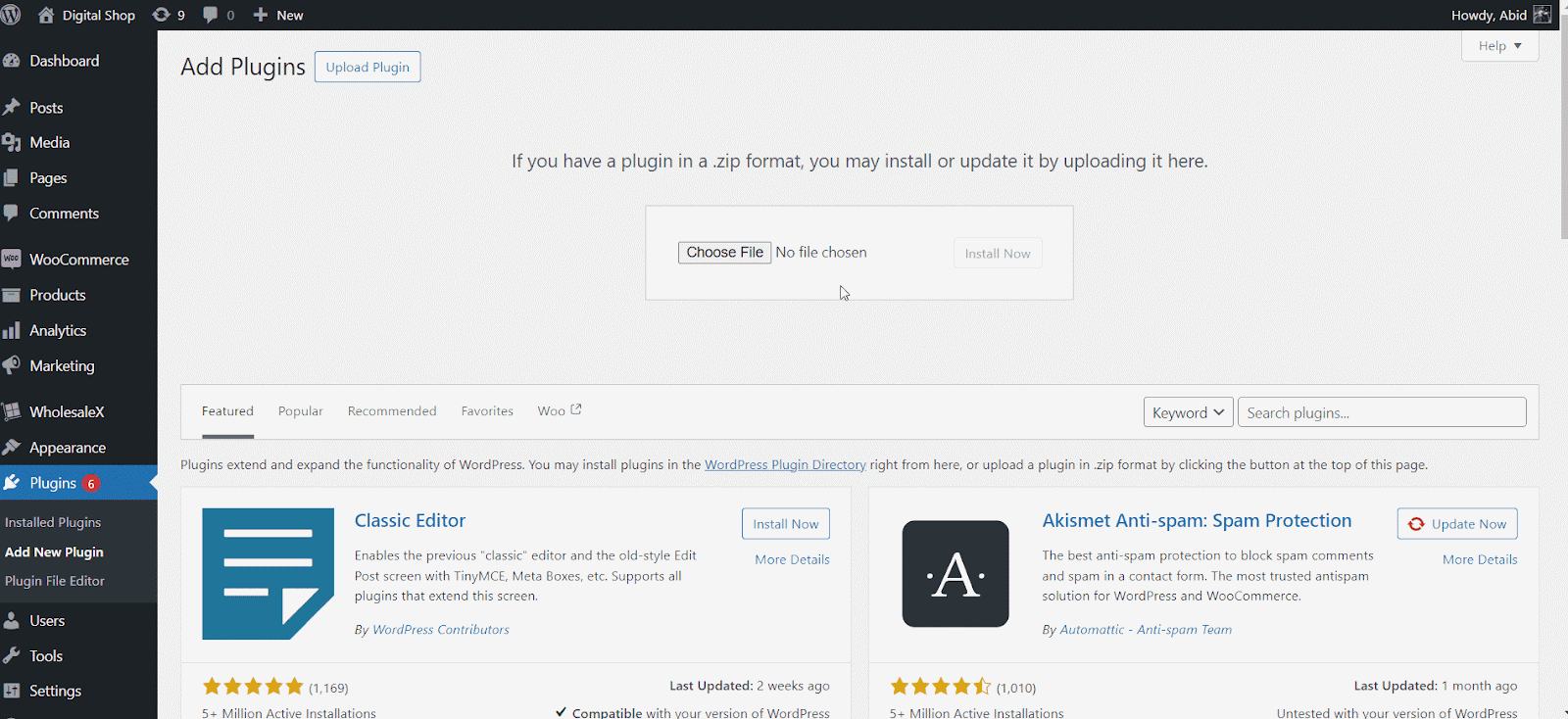1568x719 pixels.
Task: Click the Howdy, Abid account text
Action: pos(1489,15)
